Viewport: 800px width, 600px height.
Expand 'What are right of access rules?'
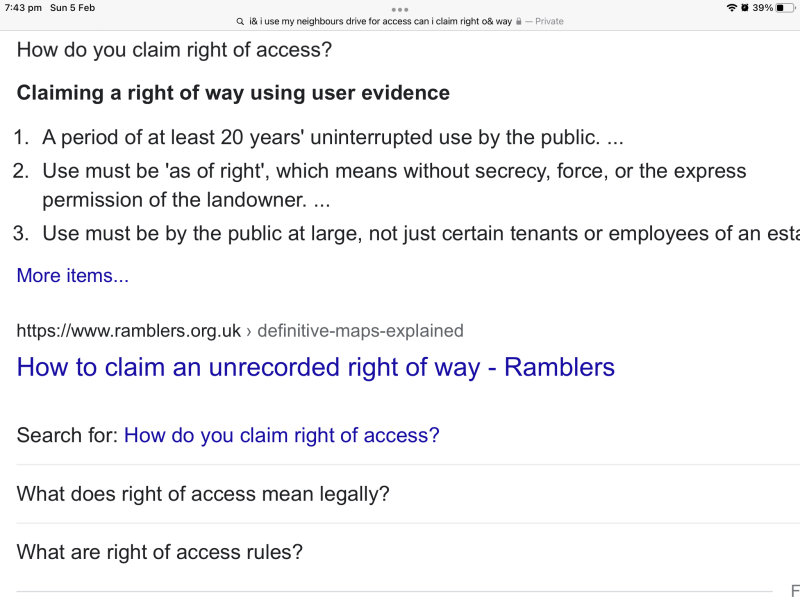[x=160, y=552]
